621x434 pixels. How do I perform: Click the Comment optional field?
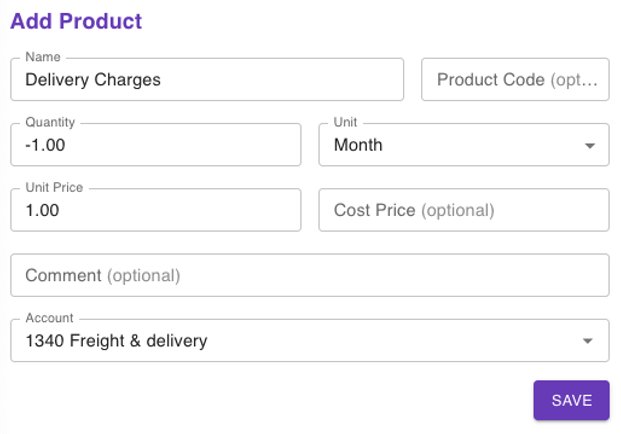click(309, 275)
